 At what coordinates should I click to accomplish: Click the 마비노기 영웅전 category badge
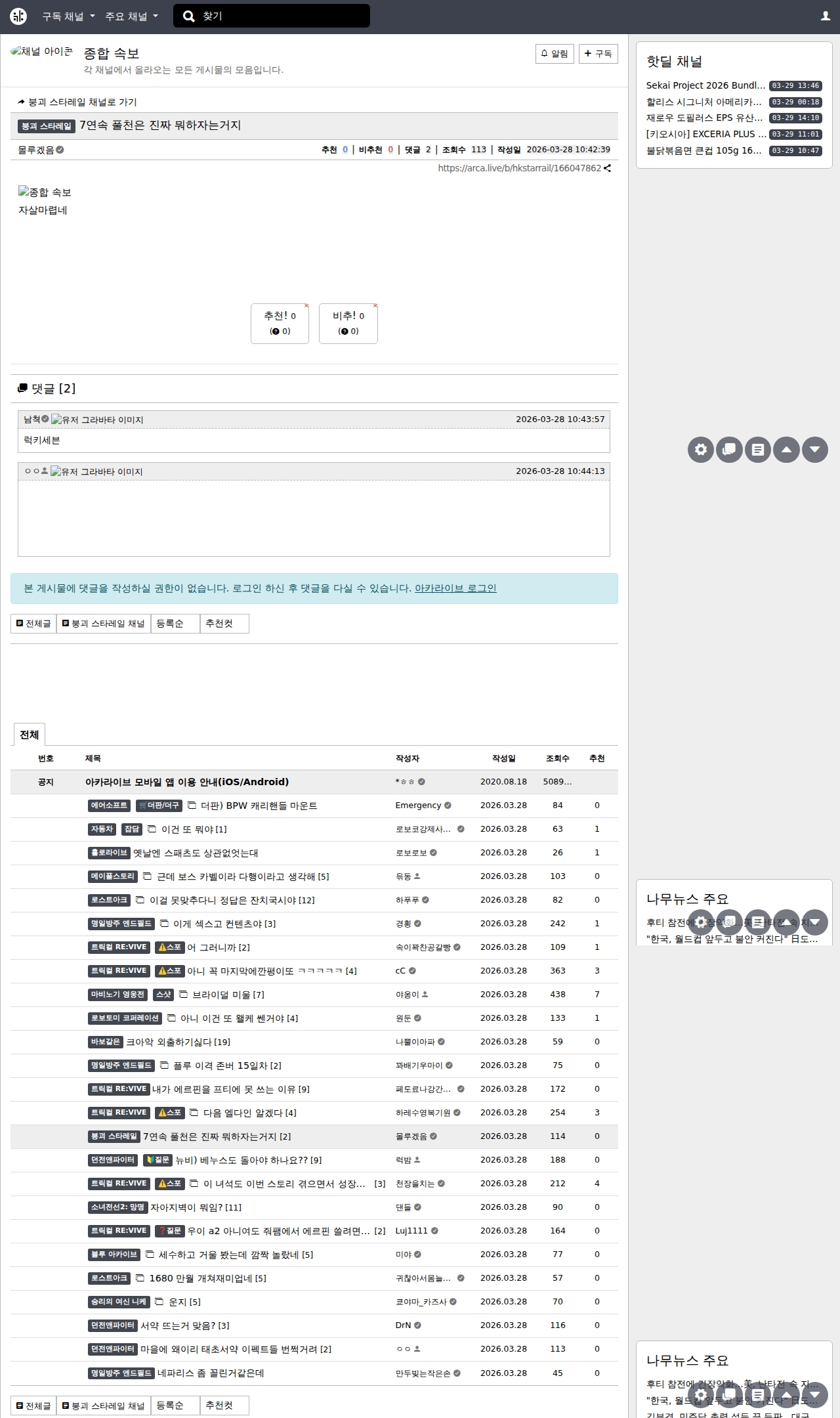(118, 995)
